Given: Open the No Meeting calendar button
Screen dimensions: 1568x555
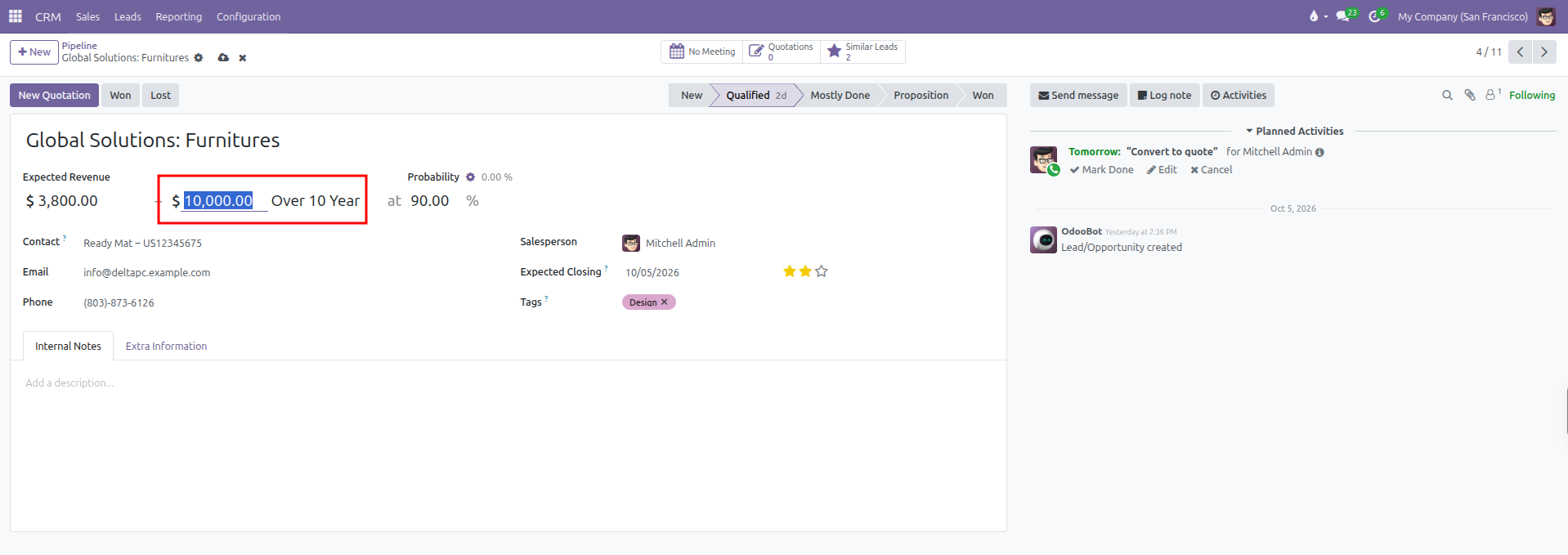Looking at the screenshot, I should point(702,51).
